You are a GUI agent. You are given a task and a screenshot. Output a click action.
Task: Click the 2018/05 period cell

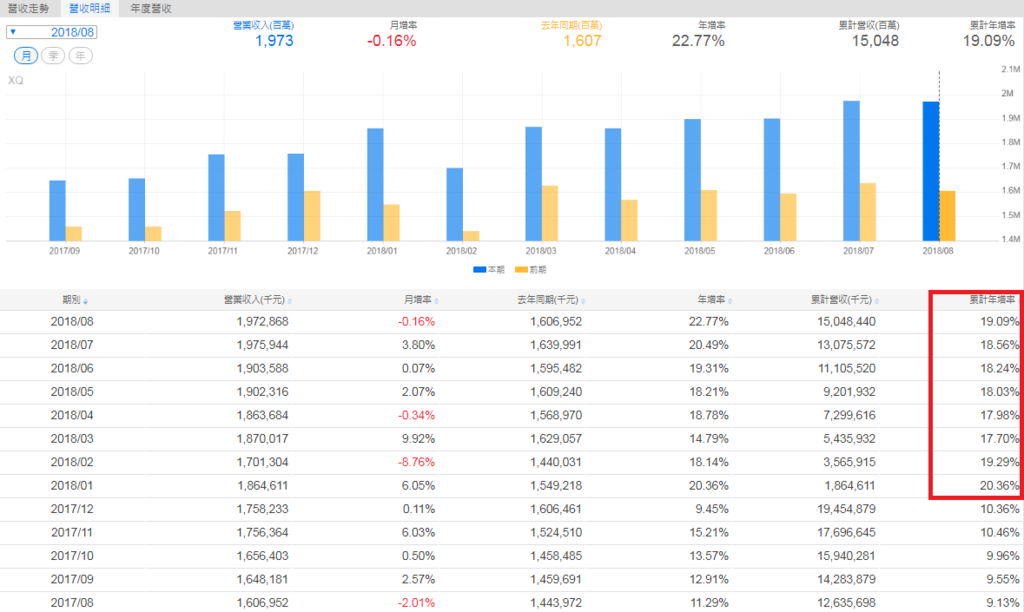72,392
